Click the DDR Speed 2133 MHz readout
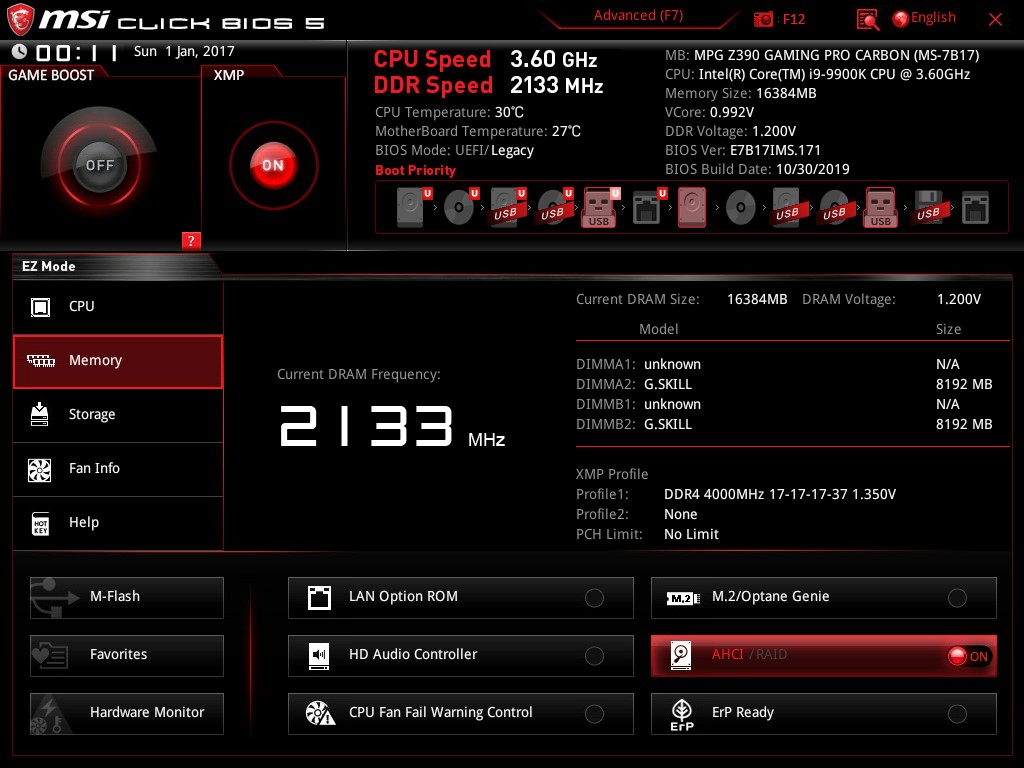This screenshot has width=1024, height=768. click(488, 86)
